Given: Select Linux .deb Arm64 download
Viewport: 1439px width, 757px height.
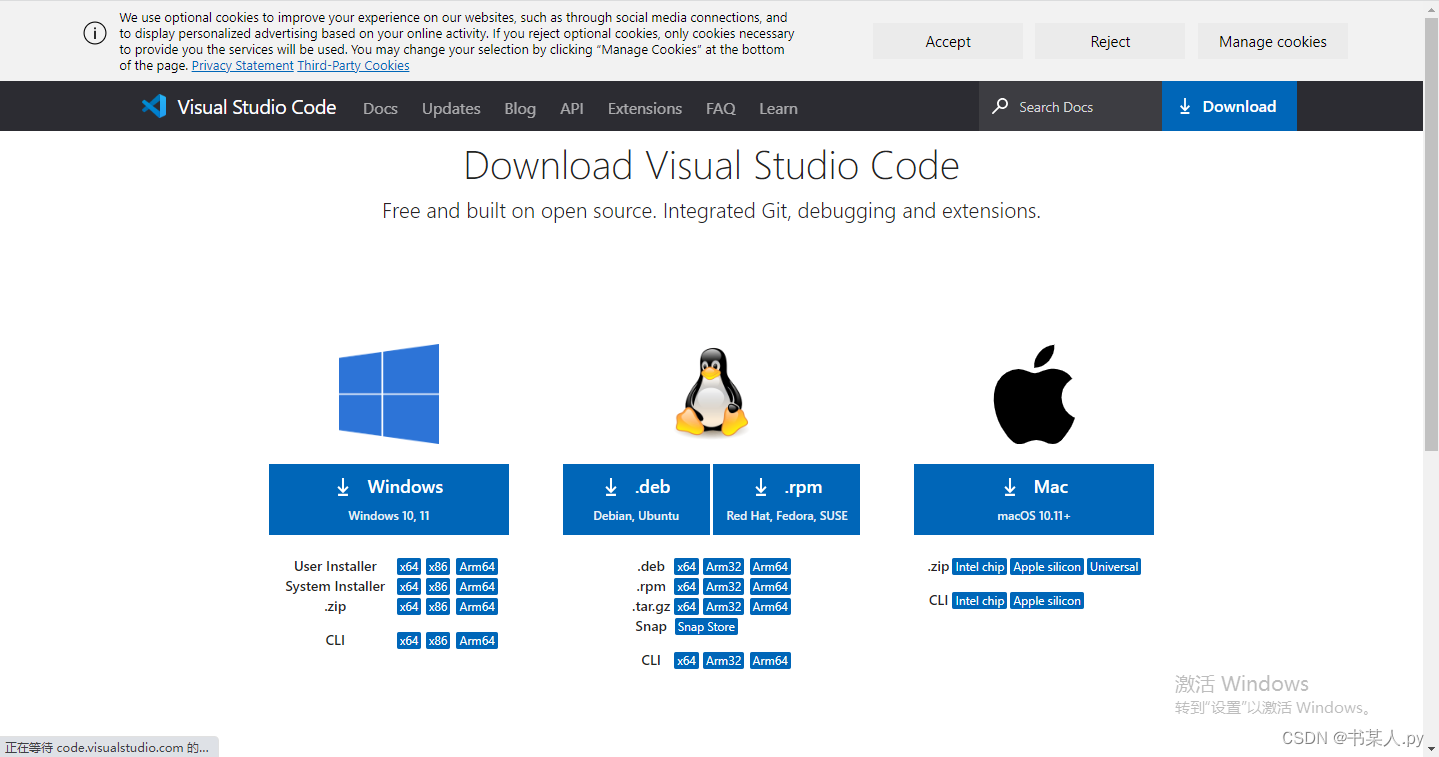Looking at the screenshot, I should (x=770, y=567).
